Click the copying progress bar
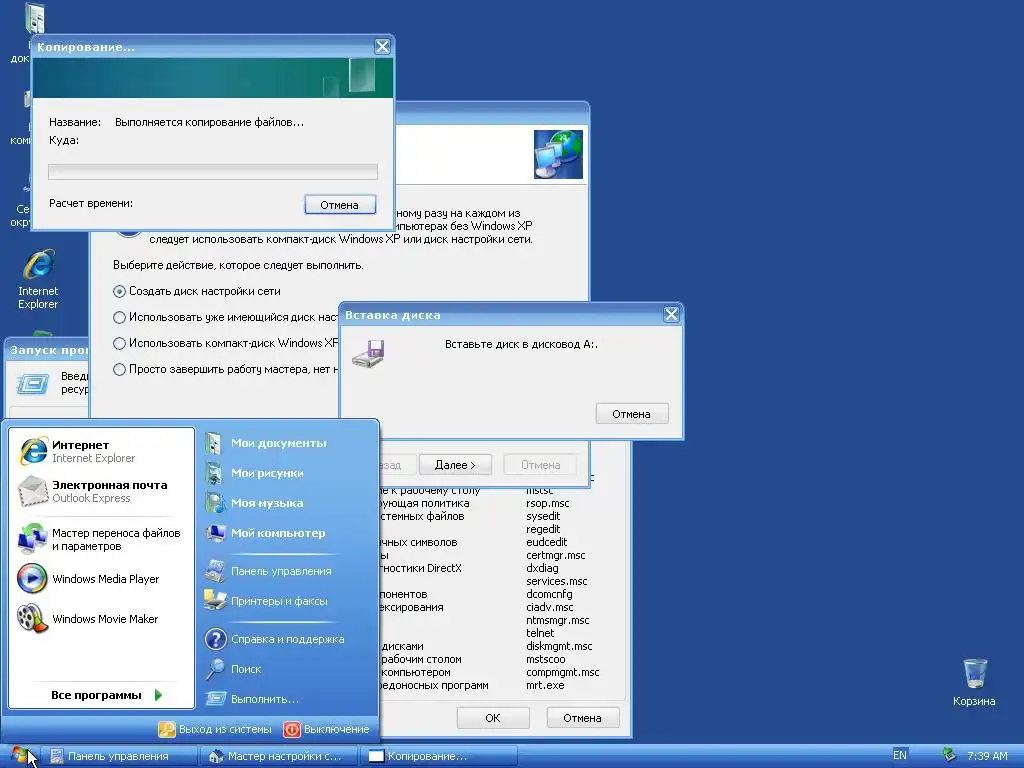 (213, 172)
